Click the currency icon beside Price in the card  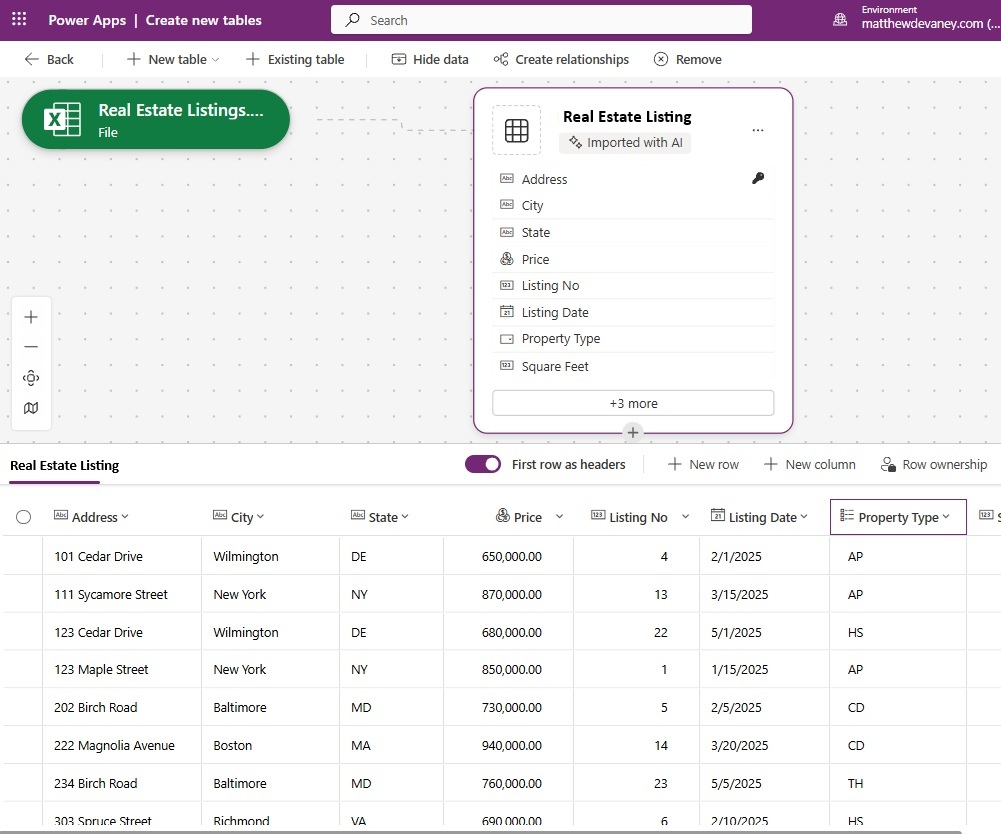pyautogui.click(x=507, y=259)
